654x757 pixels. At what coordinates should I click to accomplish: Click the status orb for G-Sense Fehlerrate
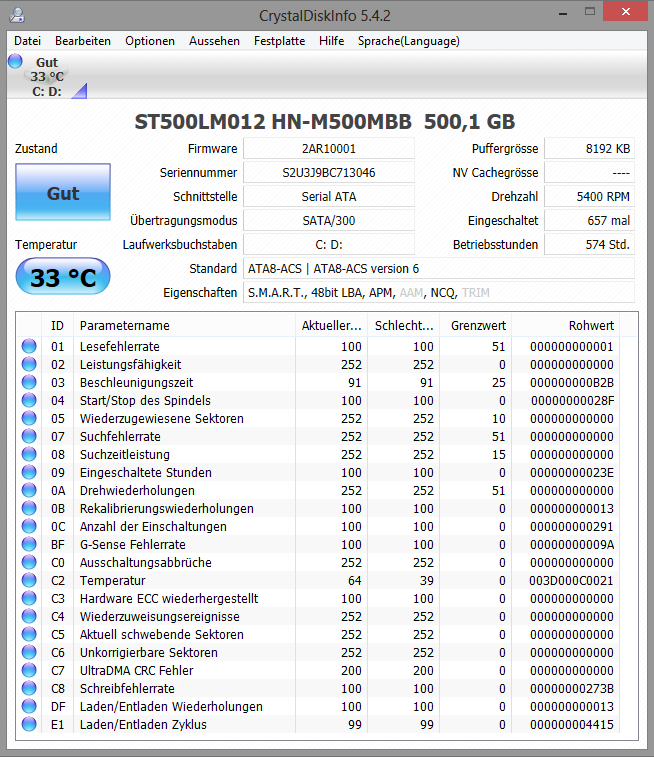[x=29, y=545]
